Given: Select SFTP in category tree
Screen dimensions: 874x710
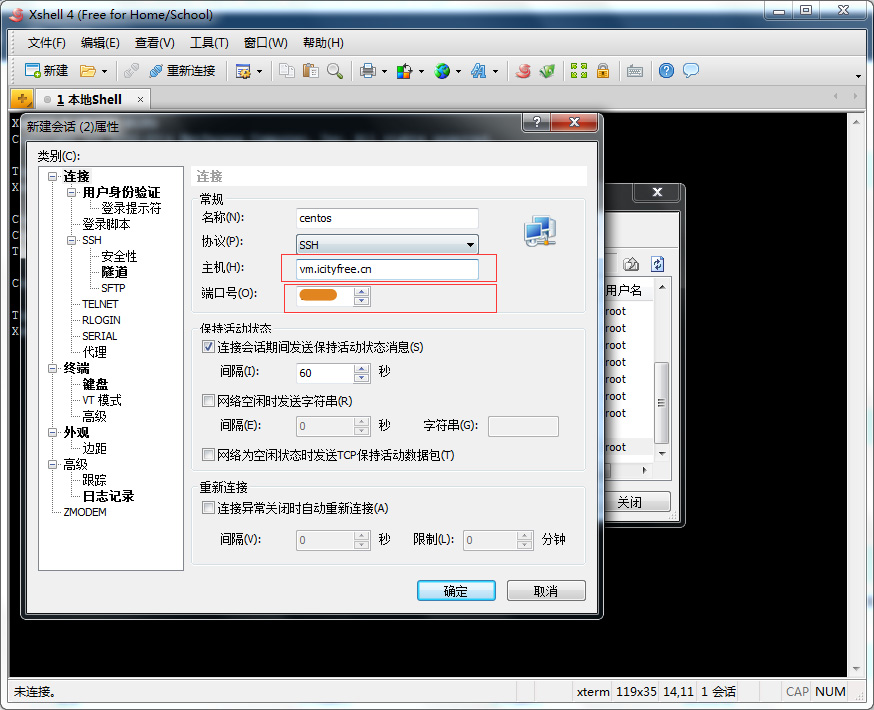Looking at the screenshot, I should pyautogui.click(x=113, y=288).
